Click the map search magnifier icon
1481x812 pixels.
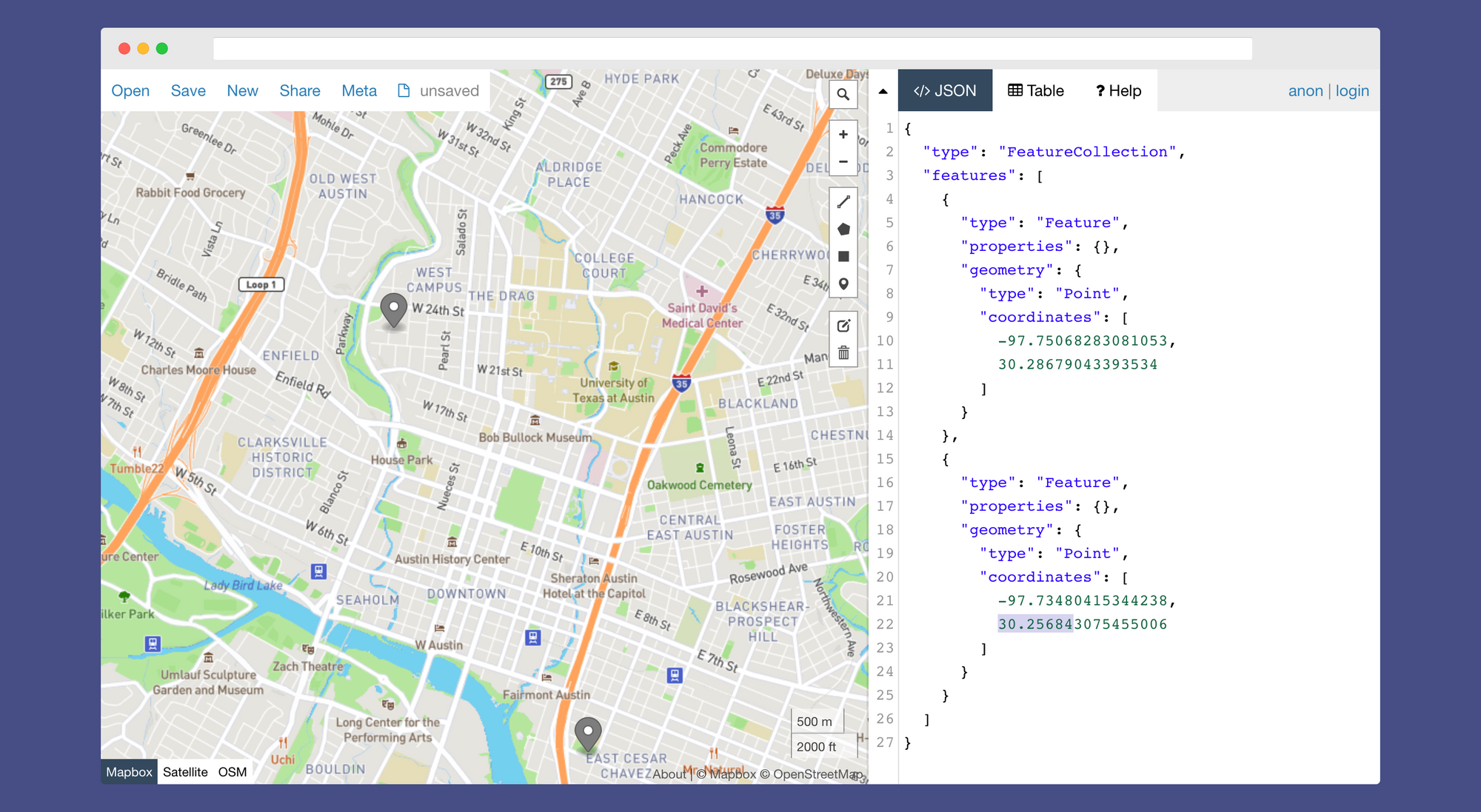pyautogui.click(x=843, y=95)
